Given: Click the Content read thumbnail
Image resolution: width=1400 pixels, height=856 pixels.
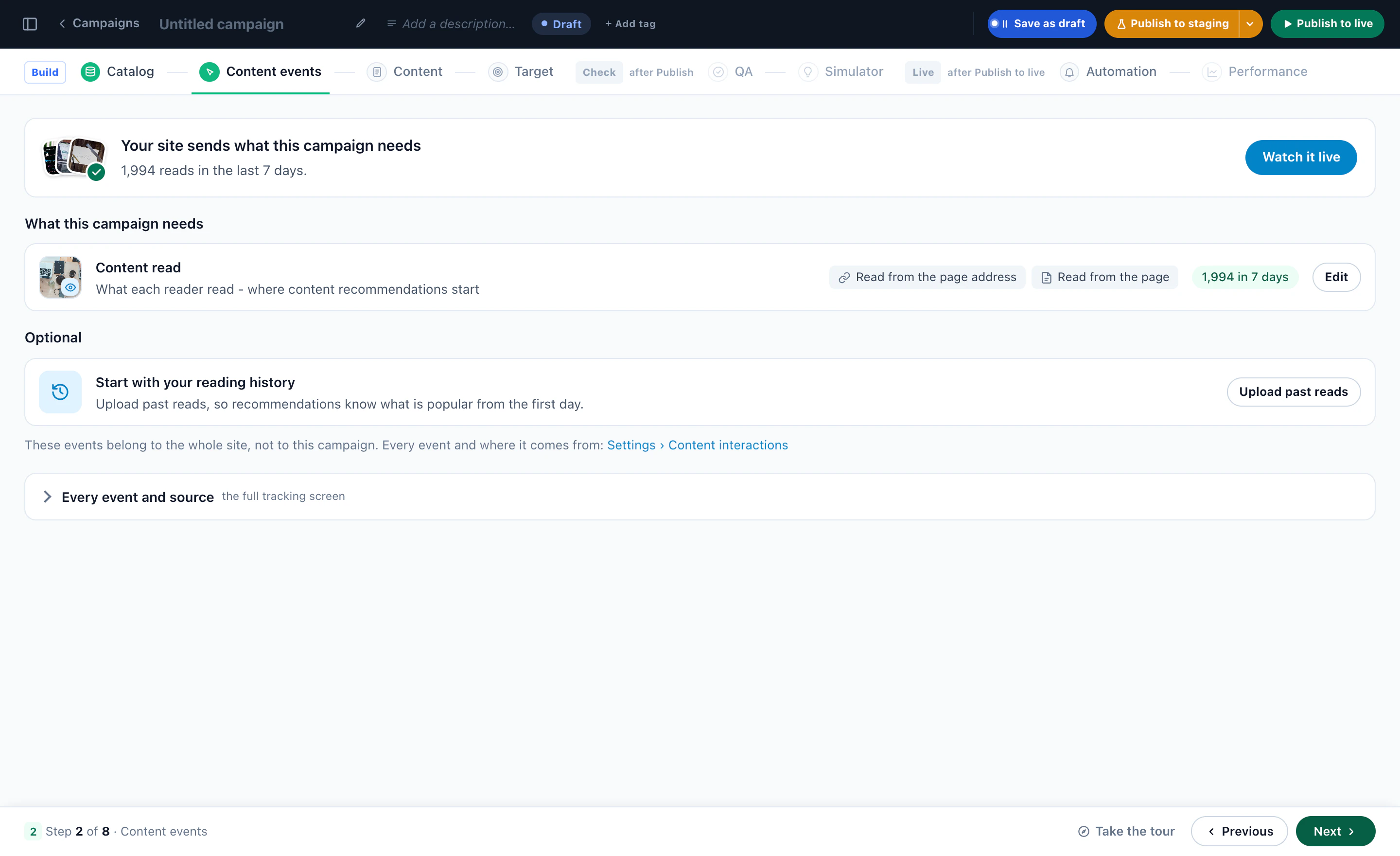Looking at the screenshot, I should pos(60,277).
